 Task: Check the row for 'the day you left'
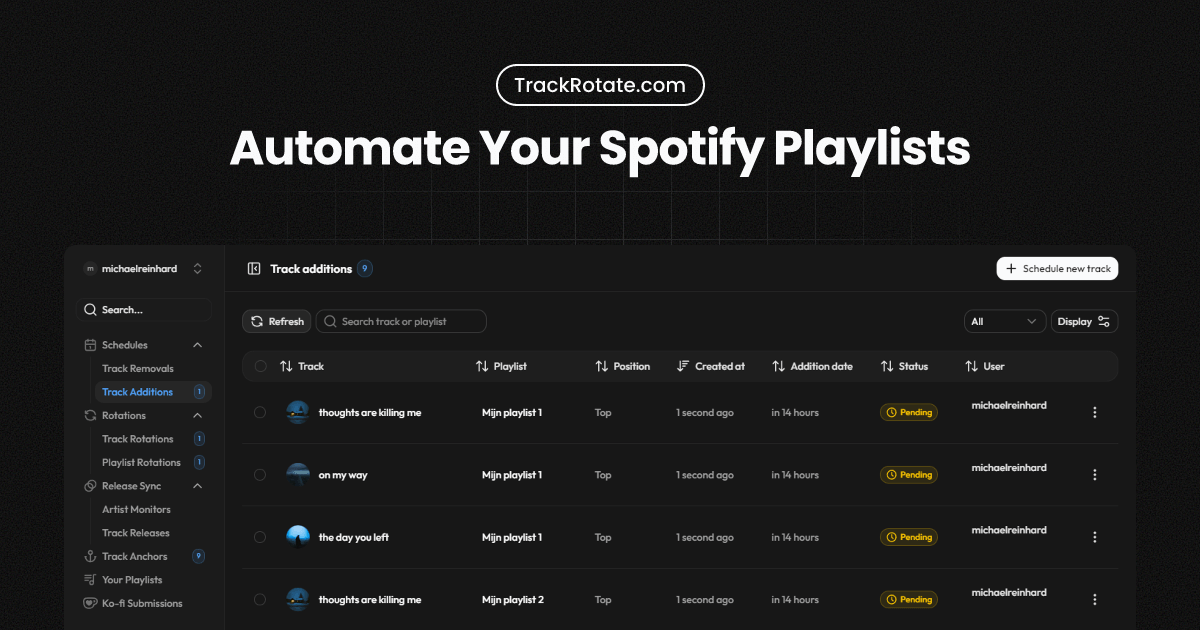[260, 537]
